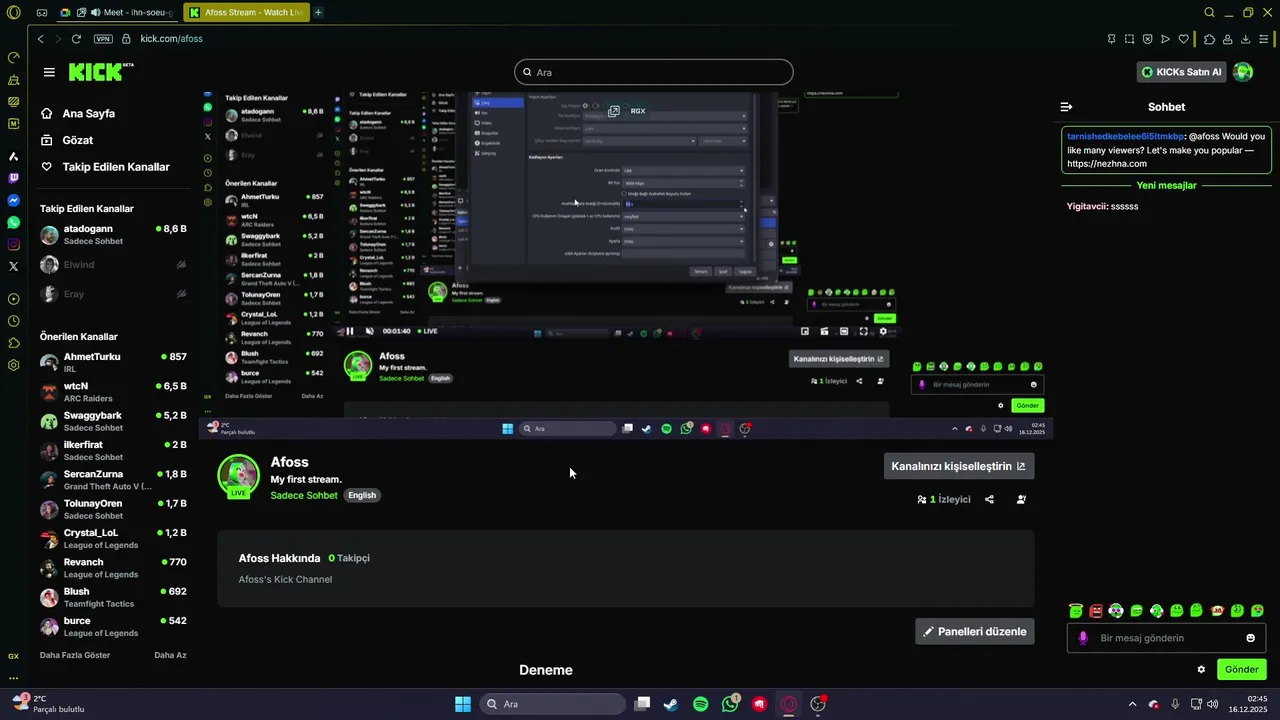Viewport: 1280px width, 720px height.
Task: Open the Elwind offline channel
Action: pyautogui.click(x=113, y=265)
